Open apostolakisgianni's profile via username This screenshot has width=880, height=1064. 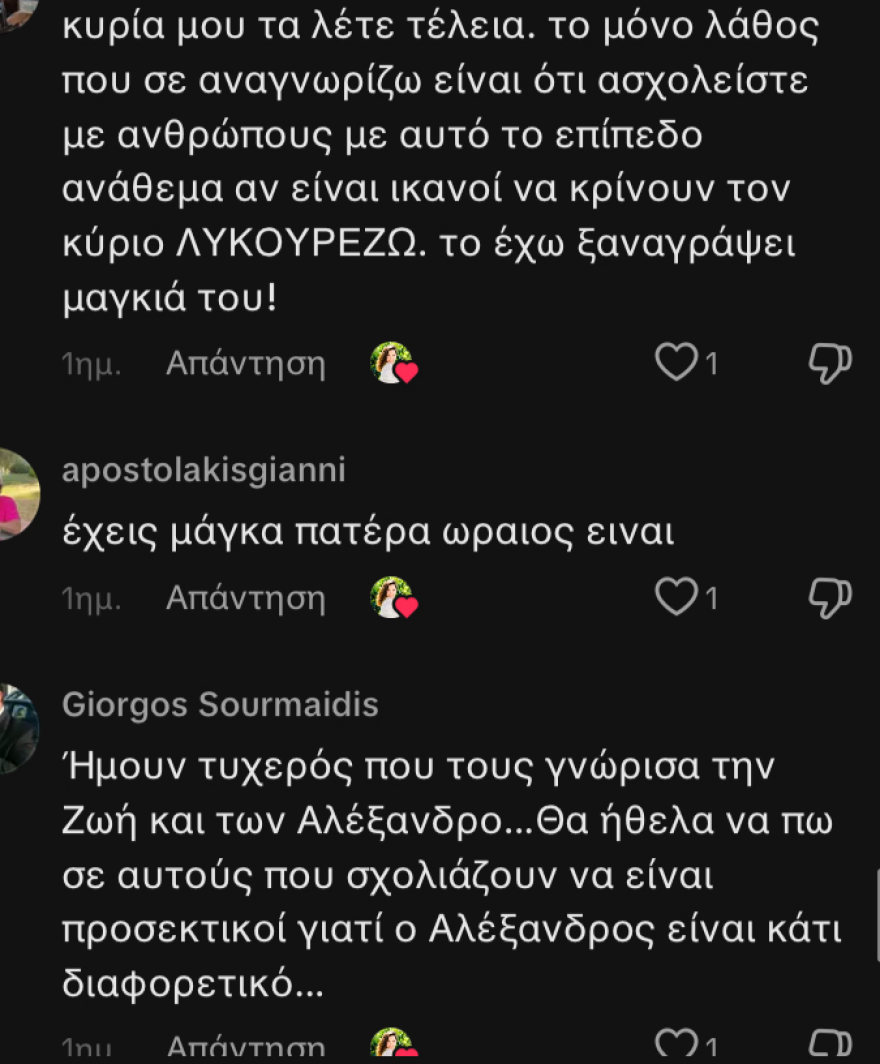[x=202, y=470]
